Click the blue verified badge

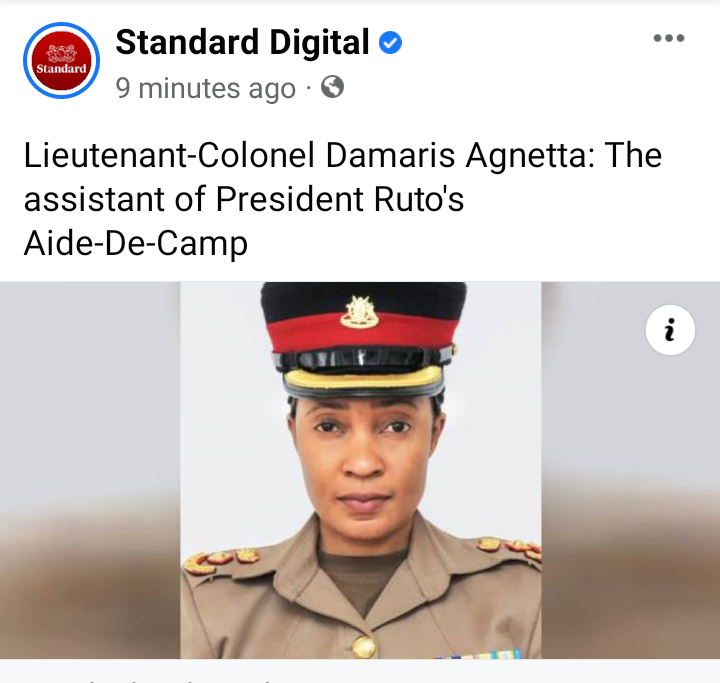tap(390, 43)
